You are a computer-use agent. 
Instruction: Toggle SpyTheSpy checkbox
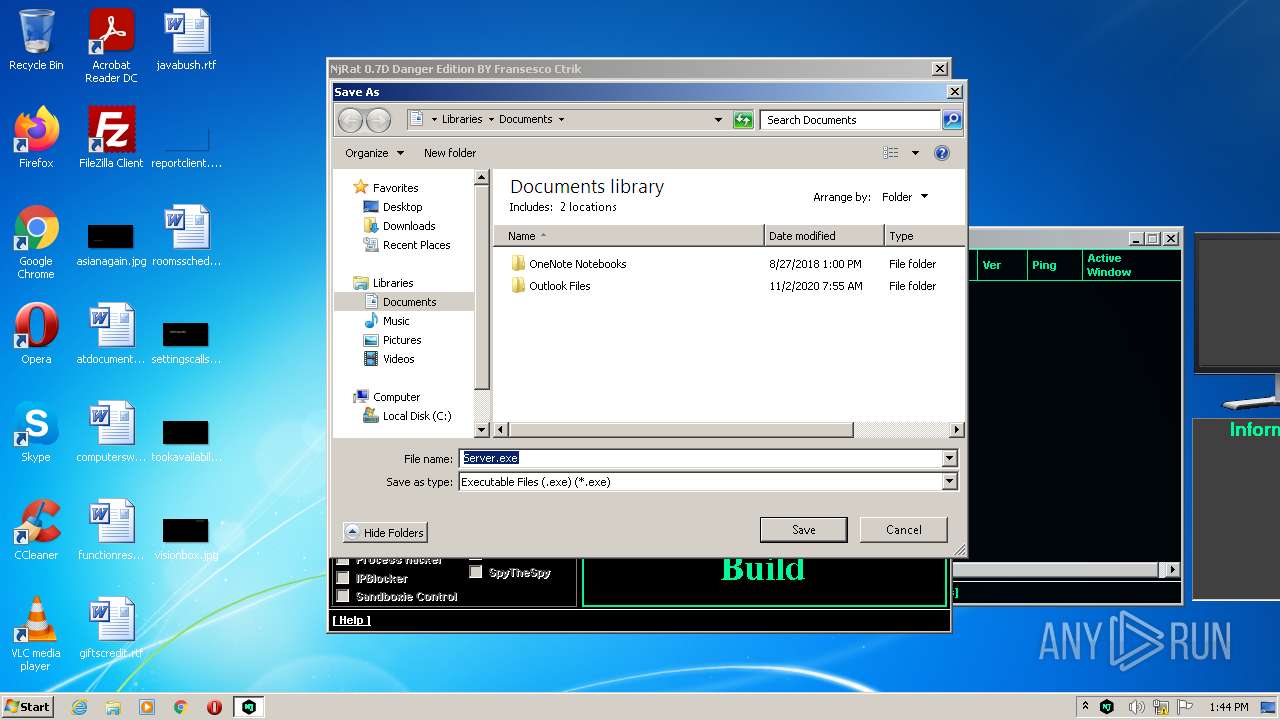pos(475,573)
